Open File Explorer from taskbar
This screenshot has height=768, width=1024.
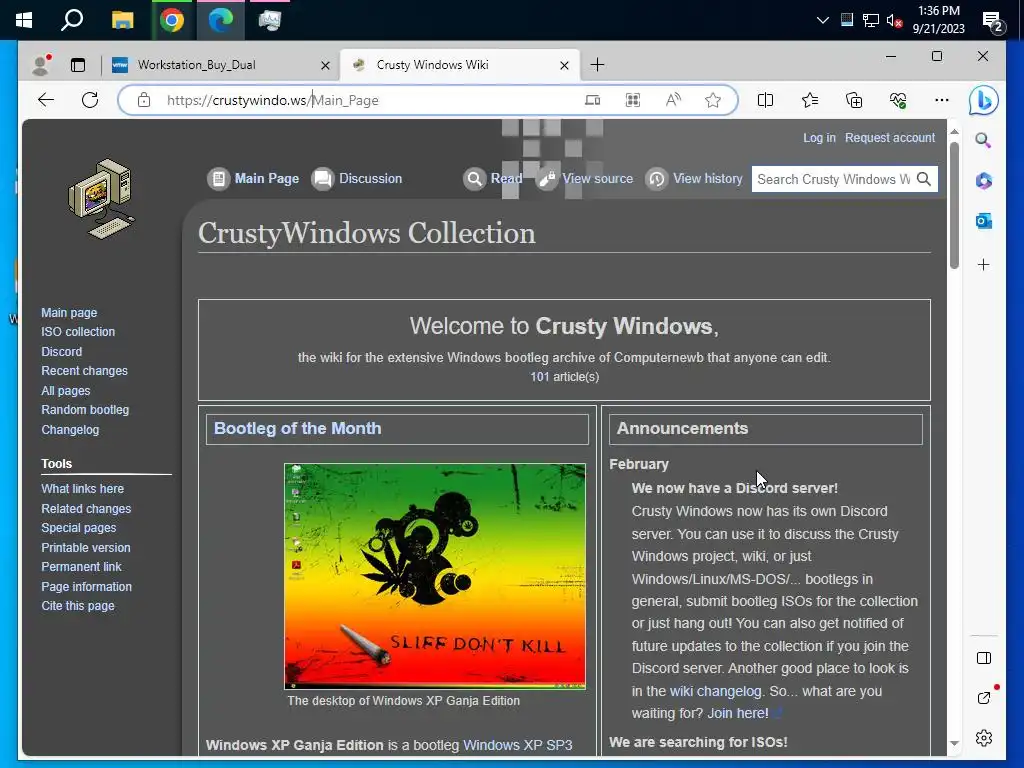pos(122,20)
